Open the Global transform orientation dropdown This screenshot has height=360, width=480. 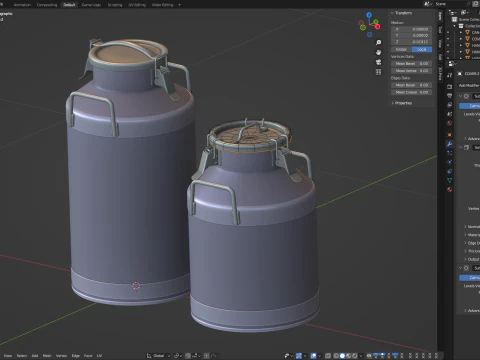[159, 356]
